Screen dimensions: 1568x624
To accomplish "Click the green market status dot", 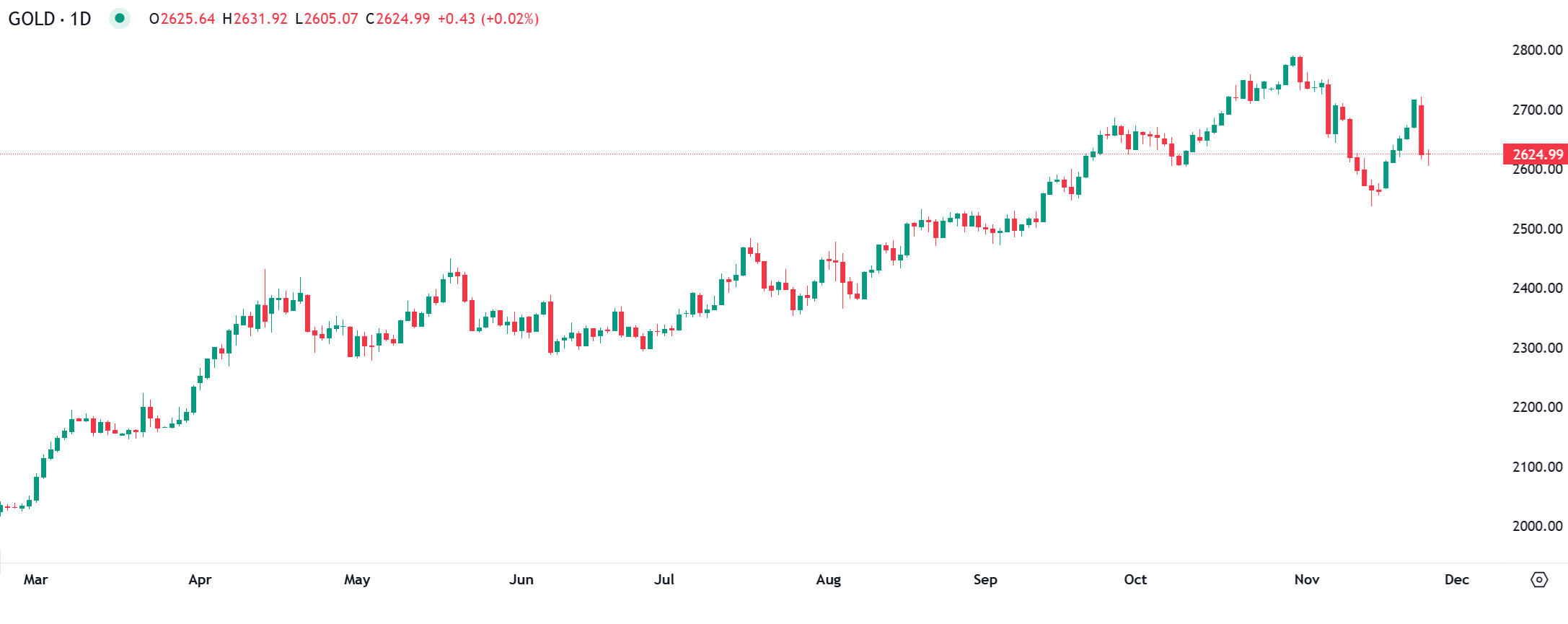I will (x=120, y=18).
